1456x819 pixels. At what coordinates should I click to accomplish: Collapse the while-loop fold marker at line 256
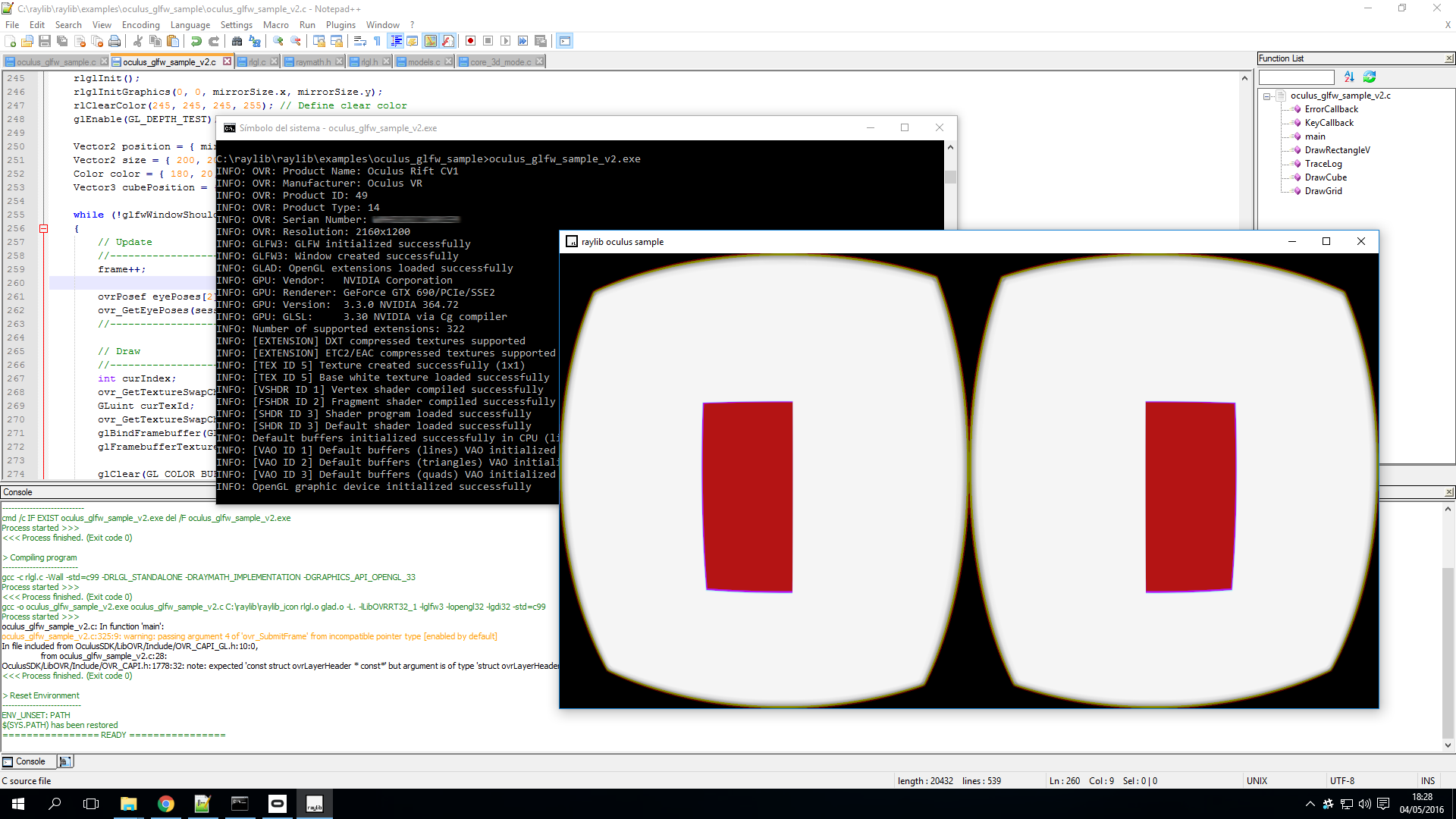click(x=44, y=228)
